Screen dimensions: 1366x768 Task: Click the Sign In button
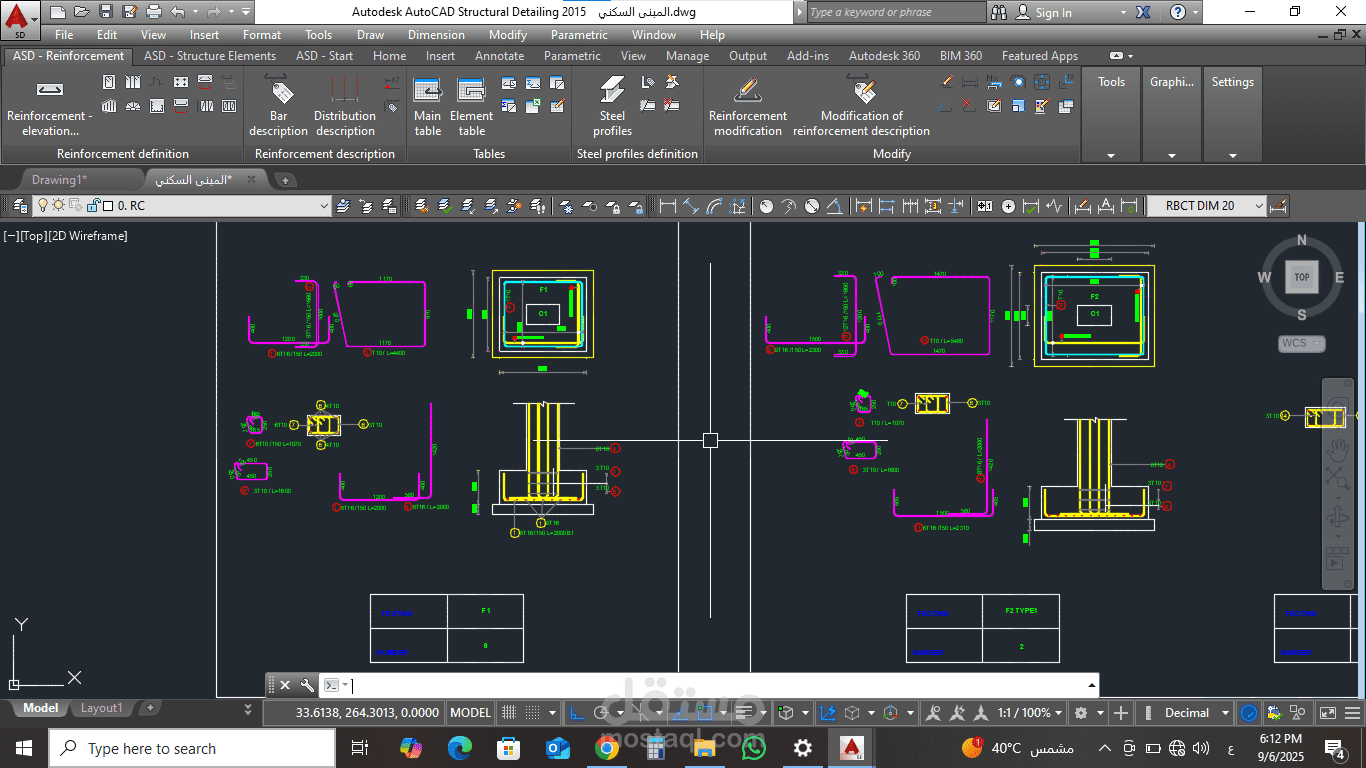(x=1053, y=13)
